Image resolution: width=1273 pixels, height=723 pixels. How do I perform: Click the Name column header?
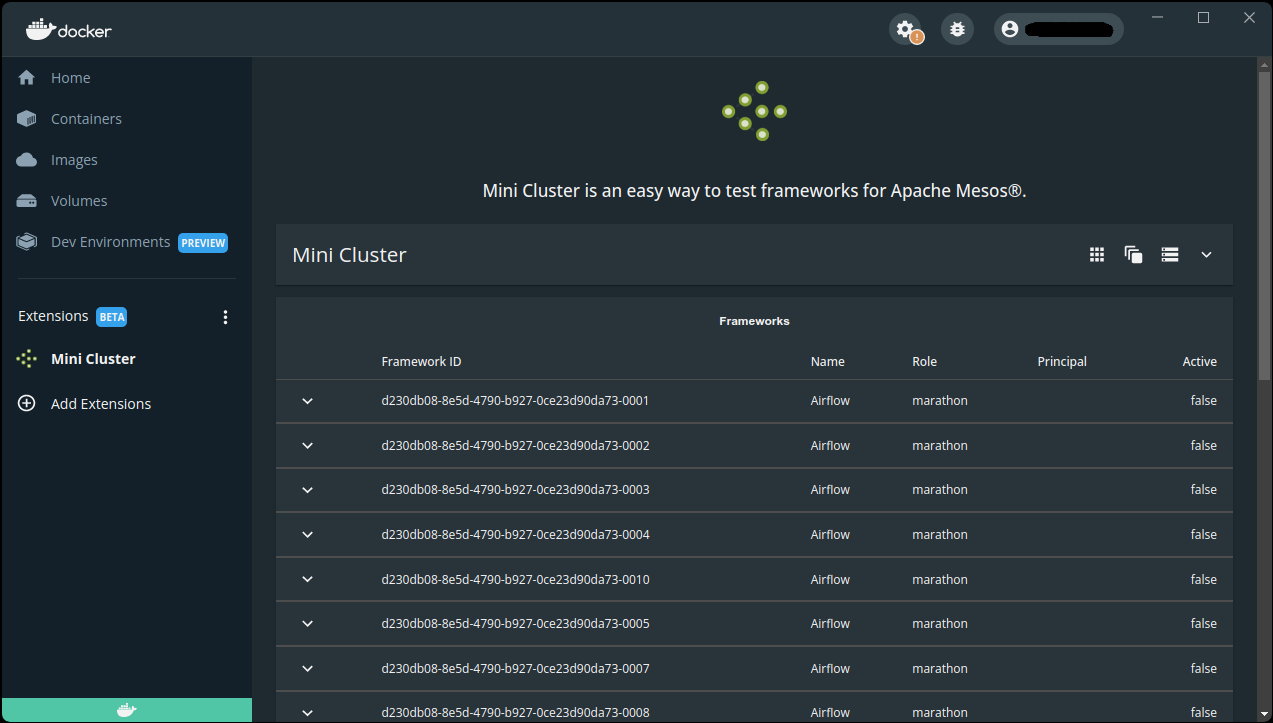coord(828,362)
